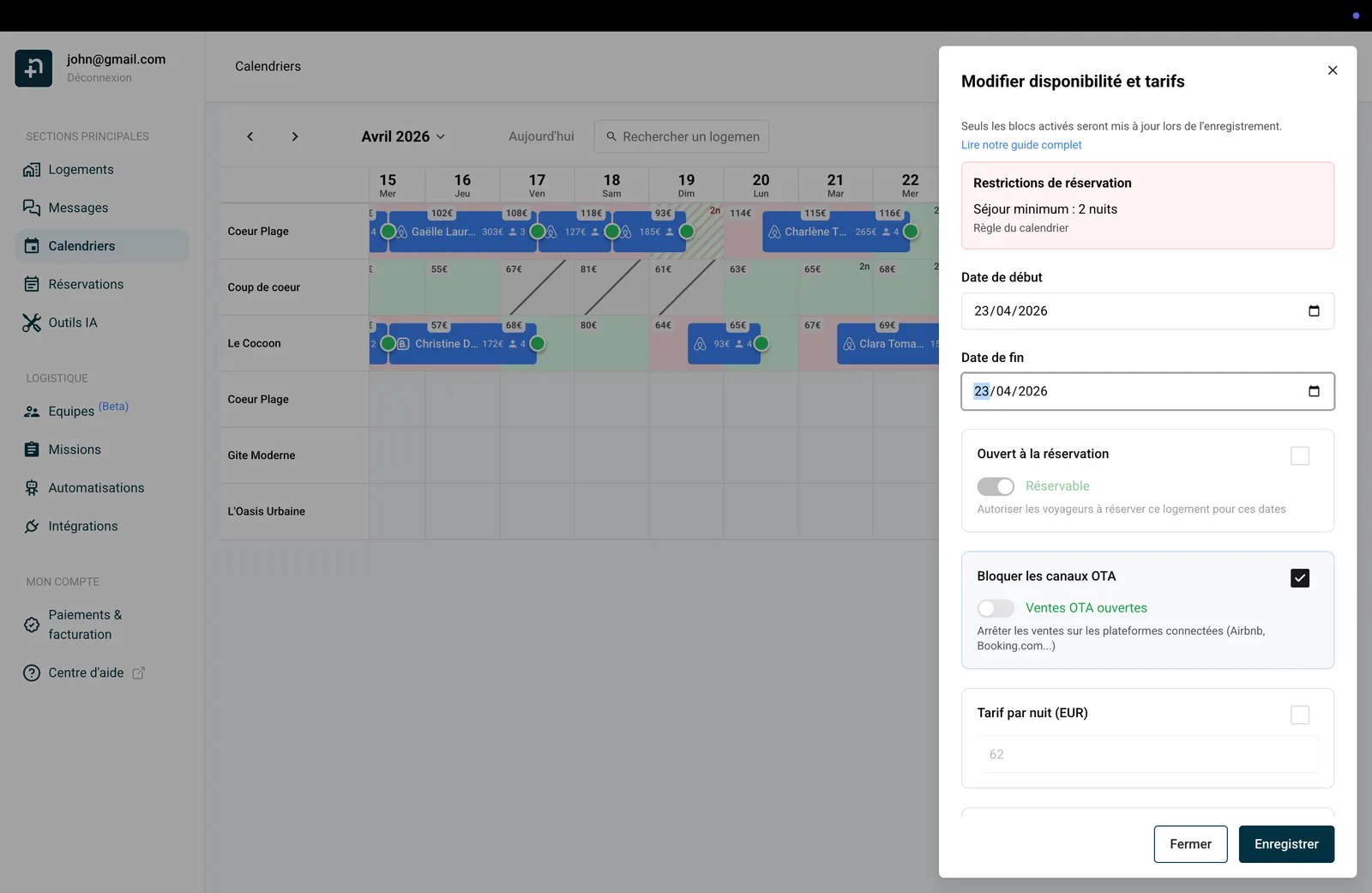This screenshot has width=1372, height=893.
Task: Click Booking icon on Christine D reservation
Action: point(403,344)
